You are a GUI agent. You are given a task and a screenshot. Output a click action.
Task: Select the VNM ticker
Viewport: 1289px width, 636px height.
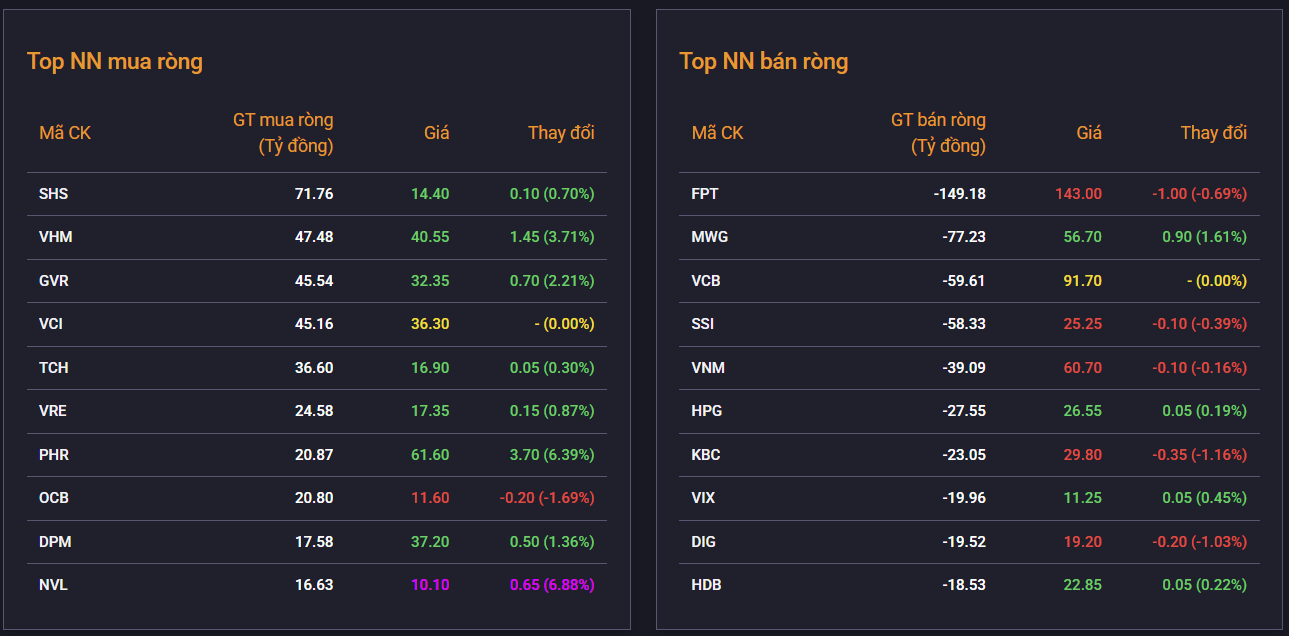click(708, 368)
